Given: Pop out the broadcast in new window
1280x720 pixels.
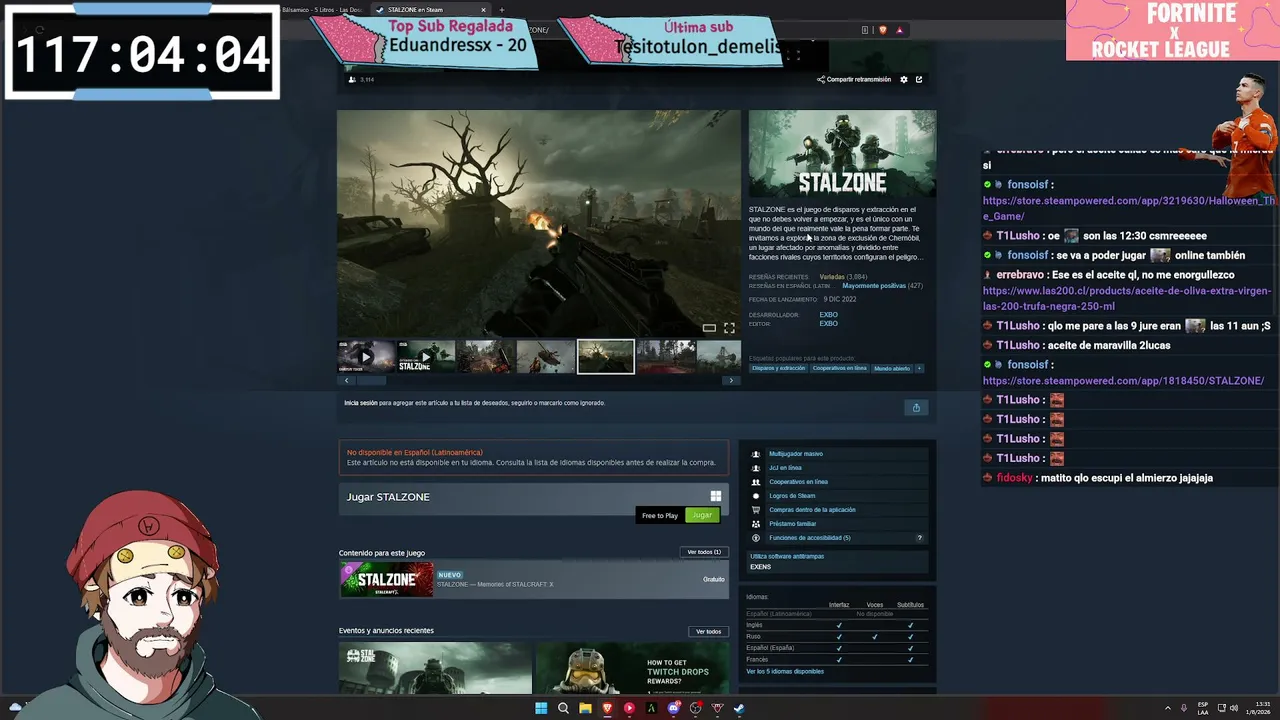Looking at the screenshot, I should pyautogui.click(x=919, y=79).
